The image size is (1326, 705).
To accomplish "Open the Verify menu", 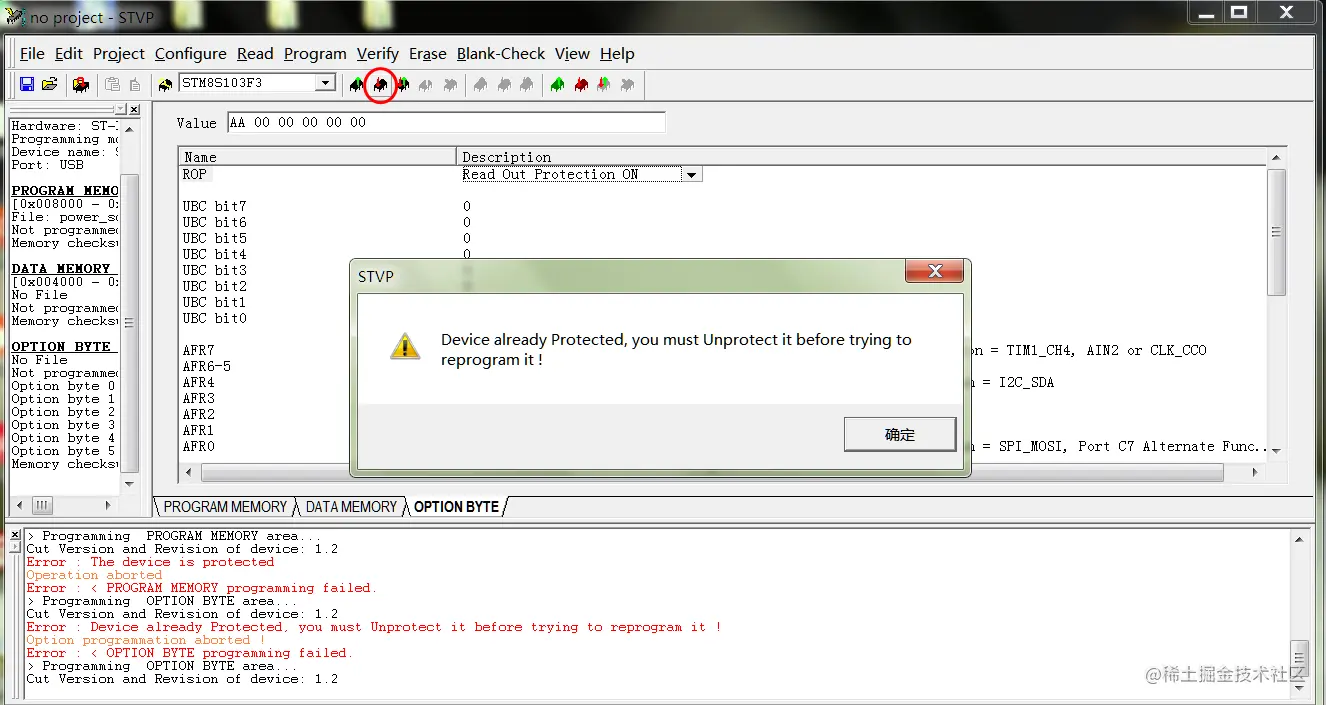I will coord(378,54).
